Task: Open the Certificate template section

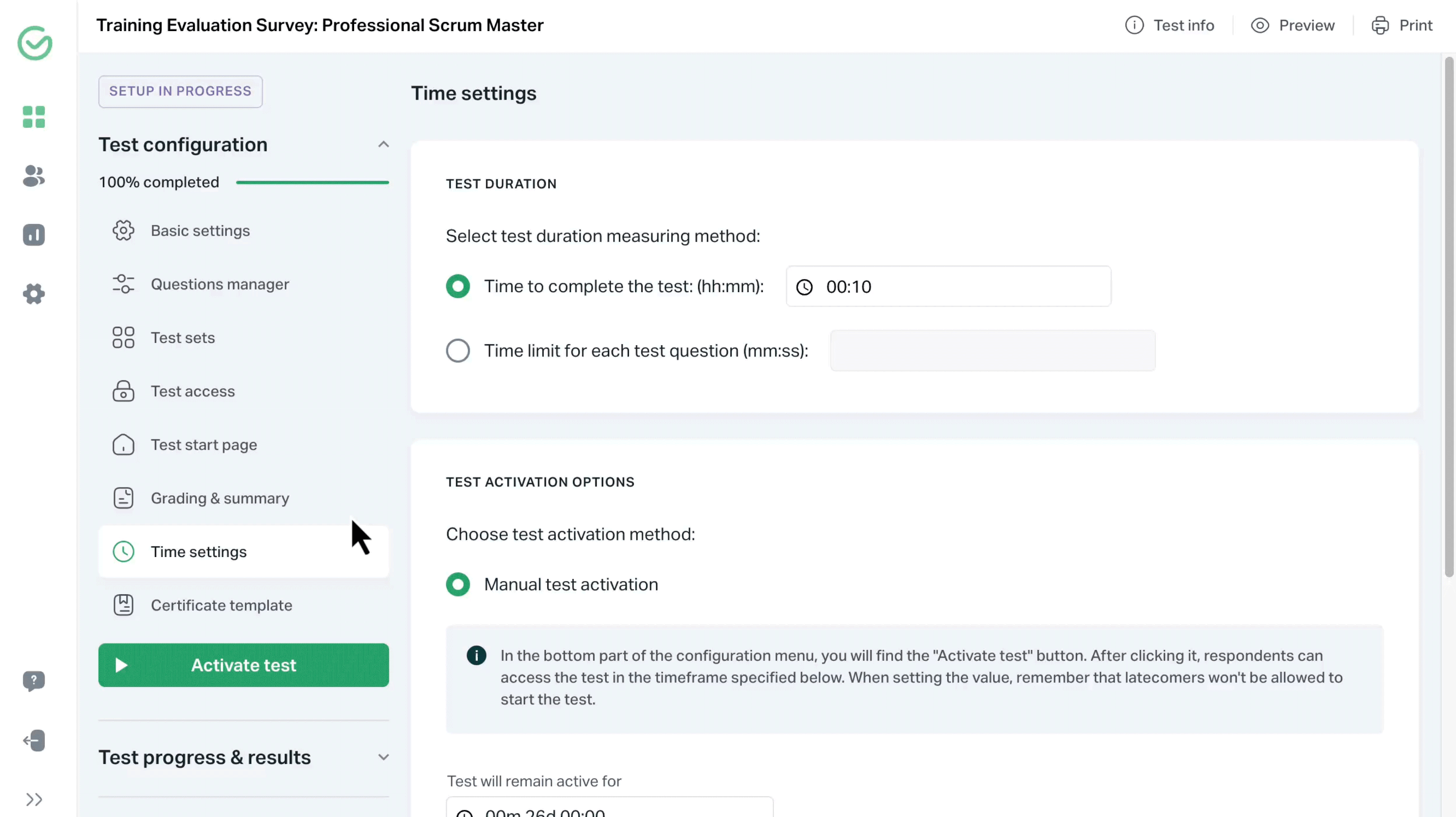Action: pyautogui.click(x=221, y=605)
